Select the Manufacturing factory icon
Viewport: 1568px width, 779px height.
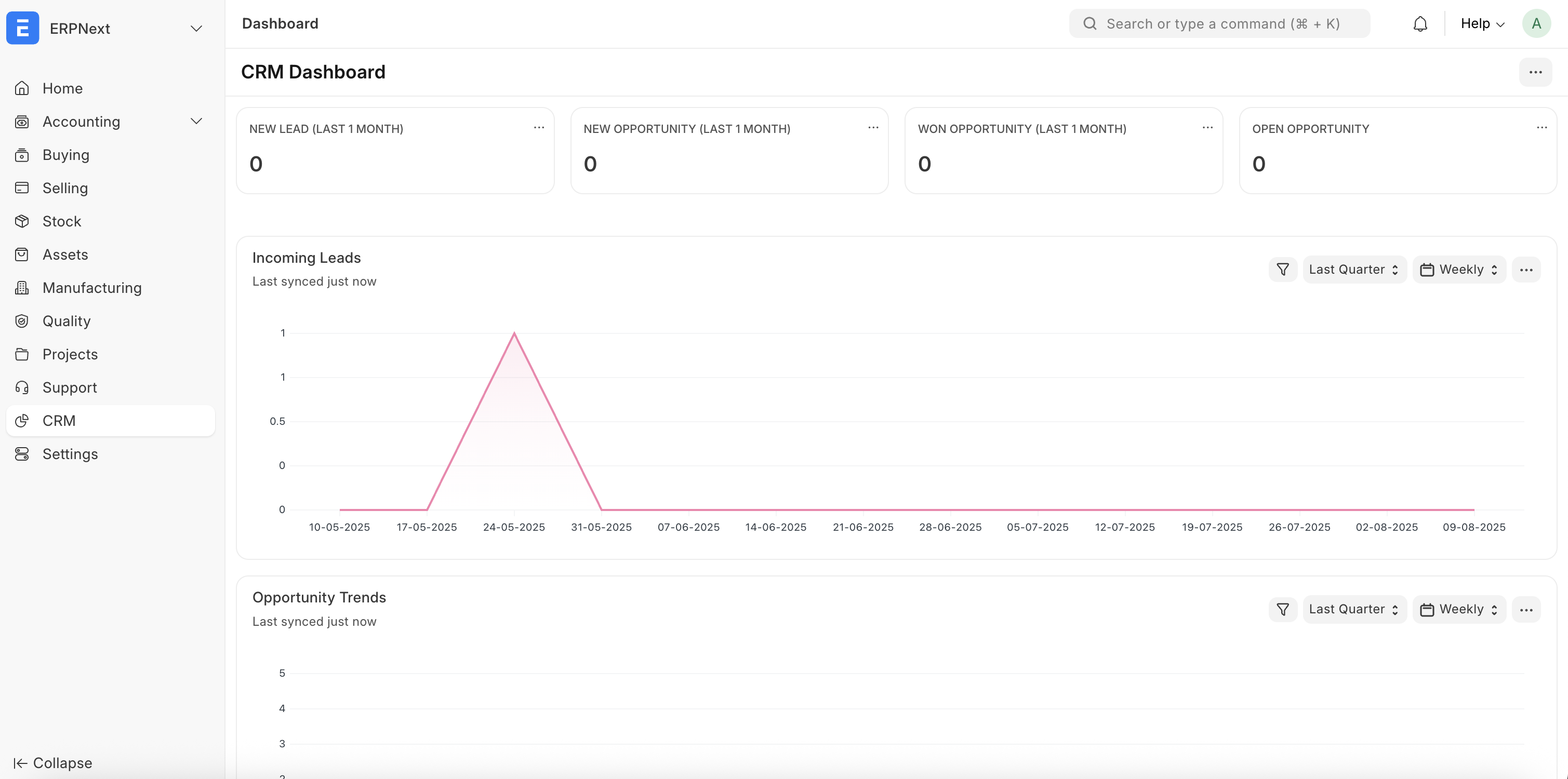[x=22, y=287]
